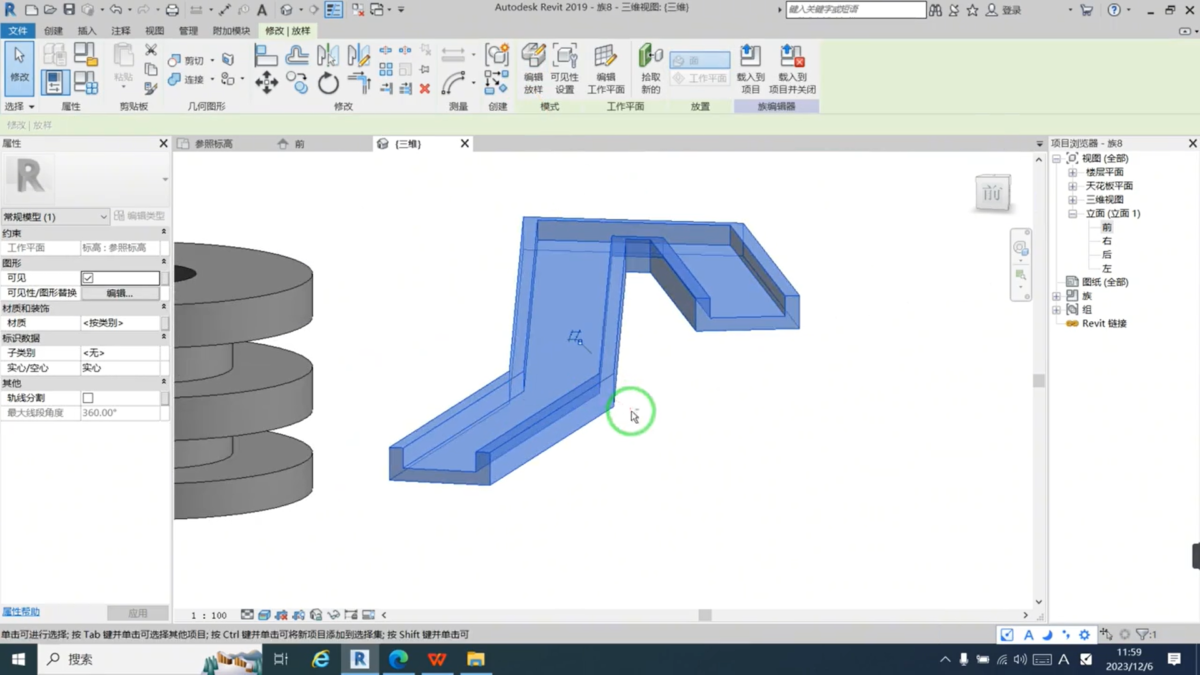Click the Save icon in quick access toolbar

(x=69, y=10)
